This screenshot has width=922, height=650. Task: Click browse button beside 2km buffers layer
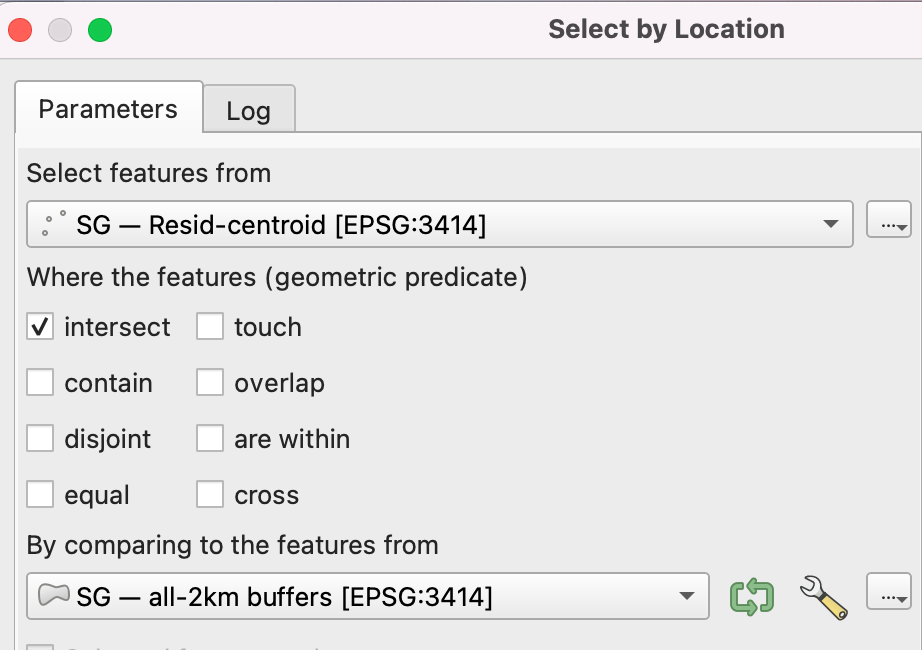888,597
